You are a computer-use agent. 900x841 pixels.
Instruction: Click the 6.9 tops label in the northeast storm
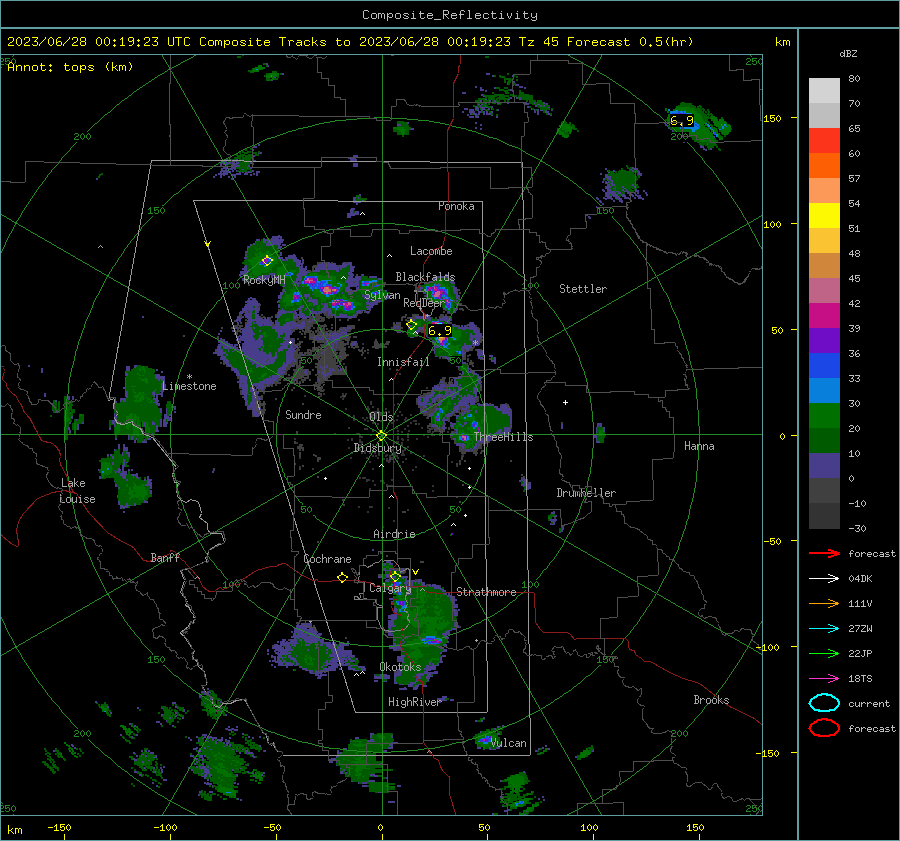[682, 121]
